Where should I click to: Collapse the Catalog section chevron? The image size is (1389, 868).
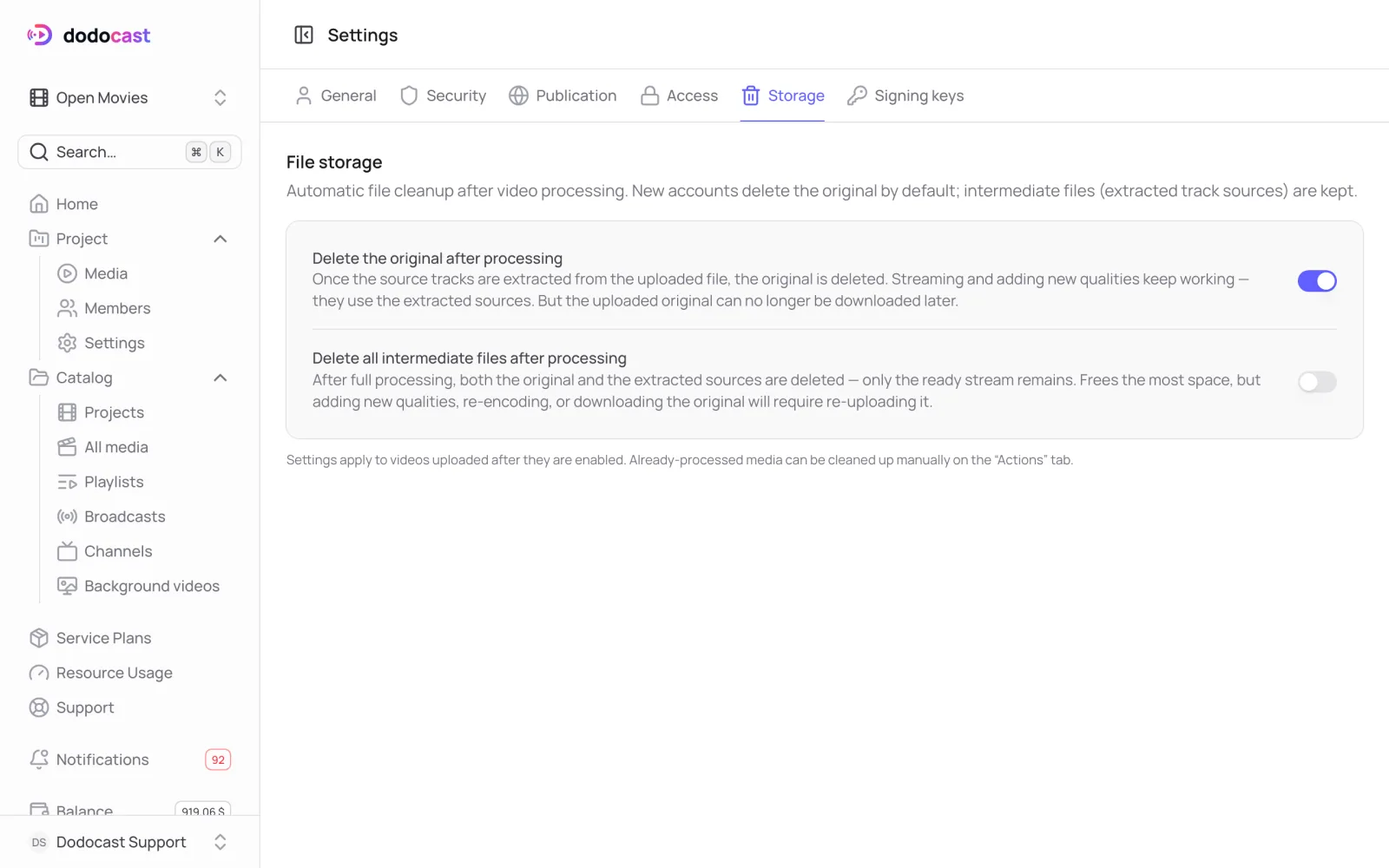pos(221,378)
